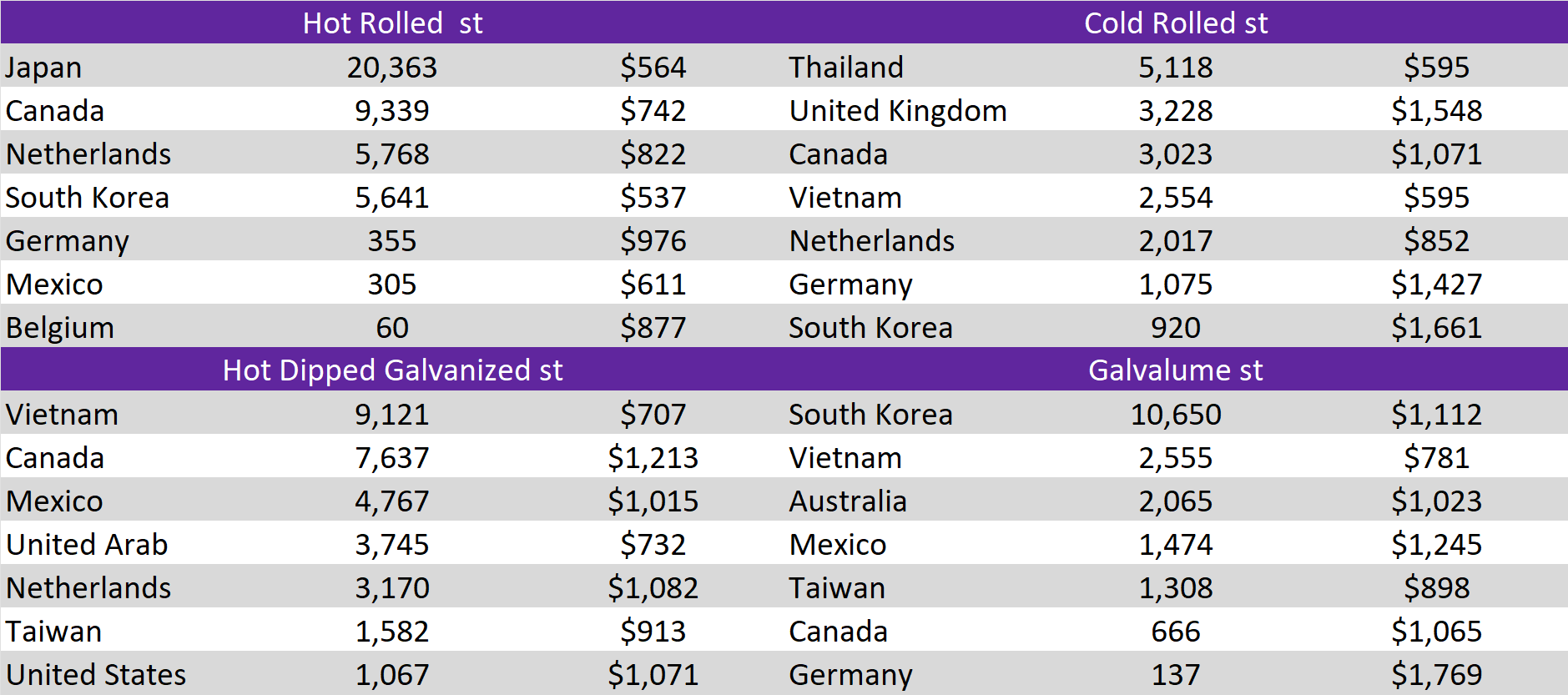Click the Cold Rolled st header
The image size is (1568, 695).
(x=1175, y=23)
